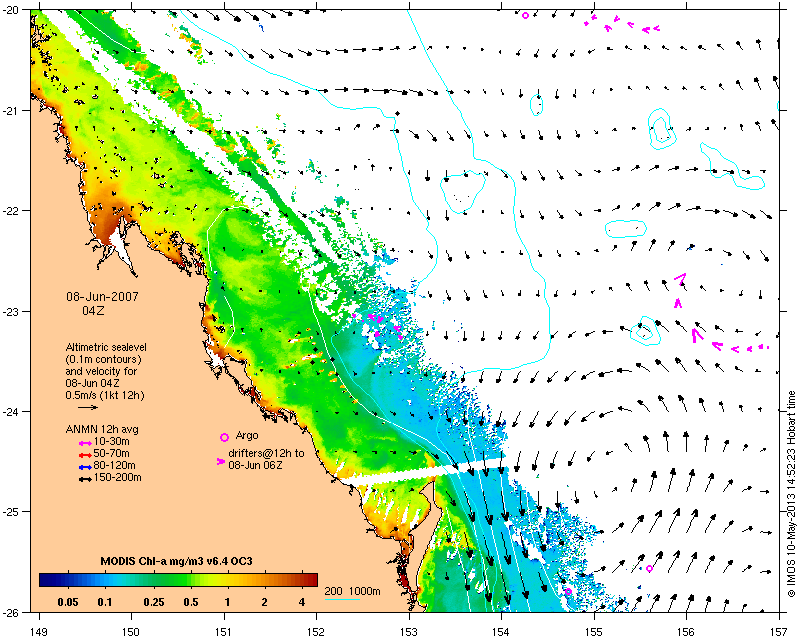Viewport: 800px width, 640px height.
Task: Click the '151' longitude axis label
Action: click(224, 632)
